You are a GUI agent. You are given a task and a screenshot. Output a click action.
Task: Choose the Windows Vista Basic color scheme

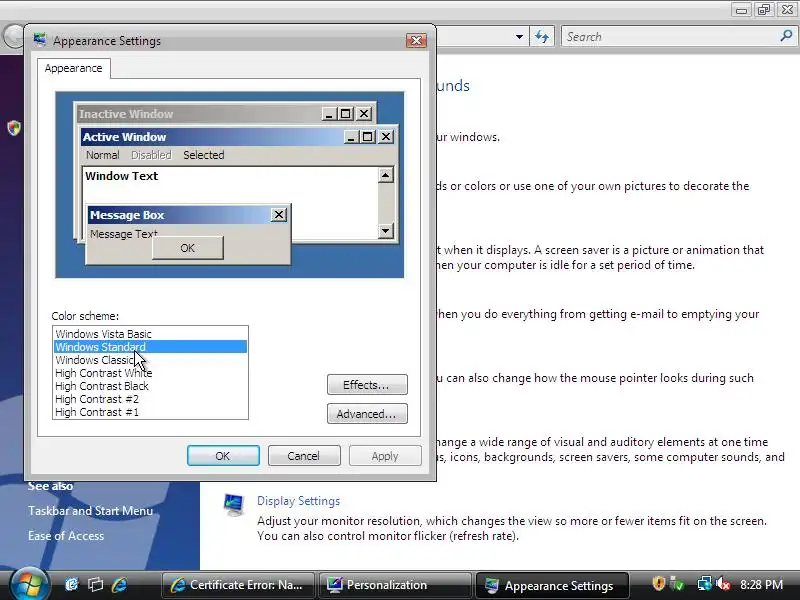(151, 334)
